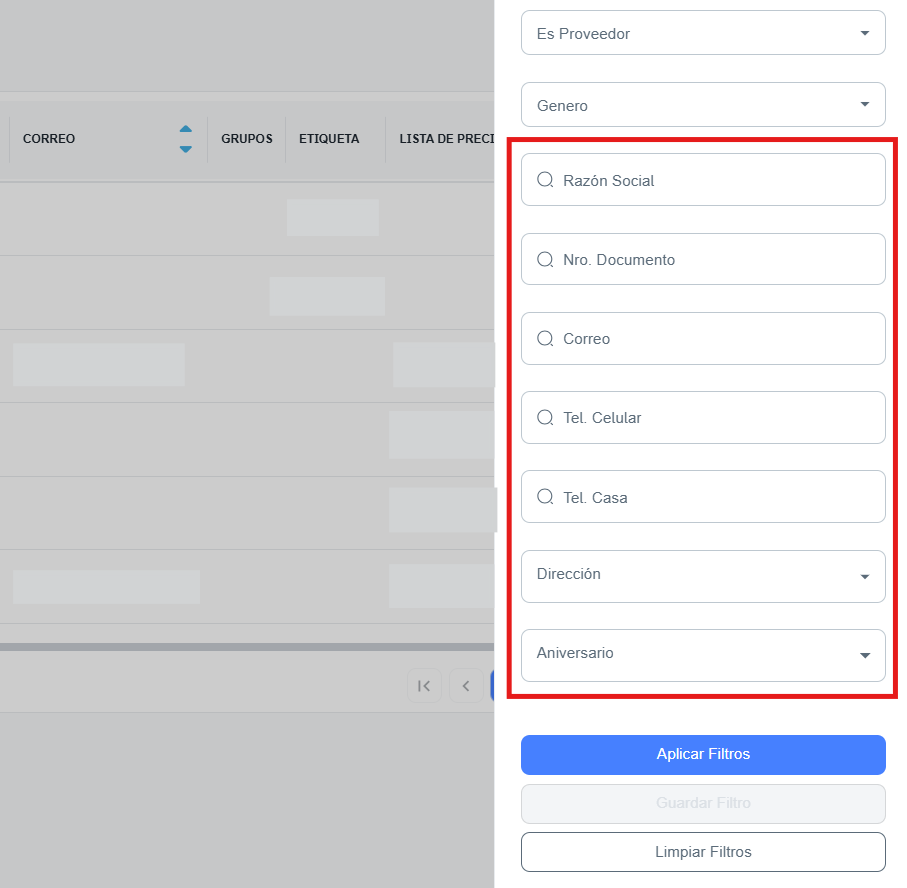This screenshot has height=888, width=907.
Task: Expand the Genero dropdown
Action: 703,105
